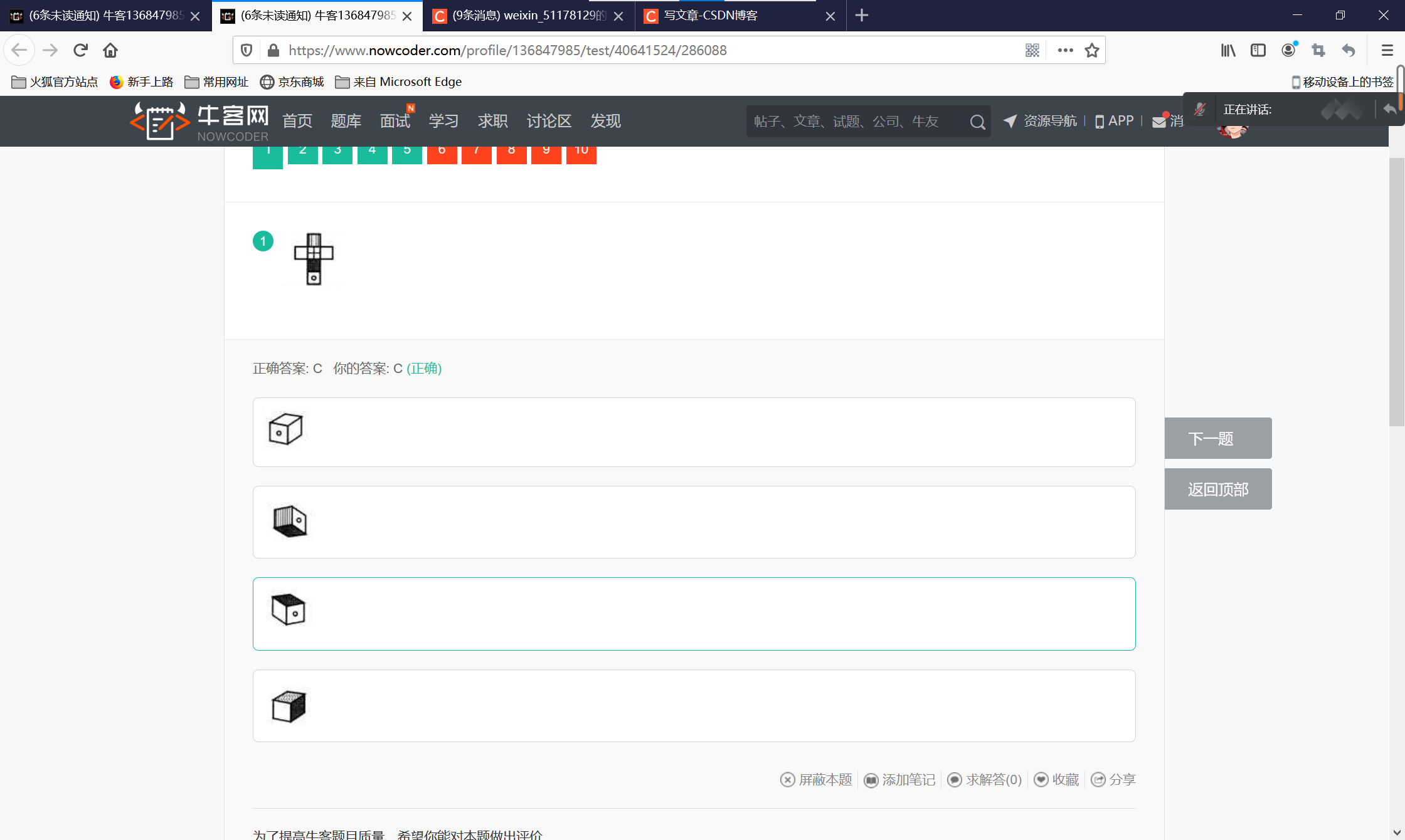
Task: Select the highlighted third cube option
Action: (x=694, y=614)
